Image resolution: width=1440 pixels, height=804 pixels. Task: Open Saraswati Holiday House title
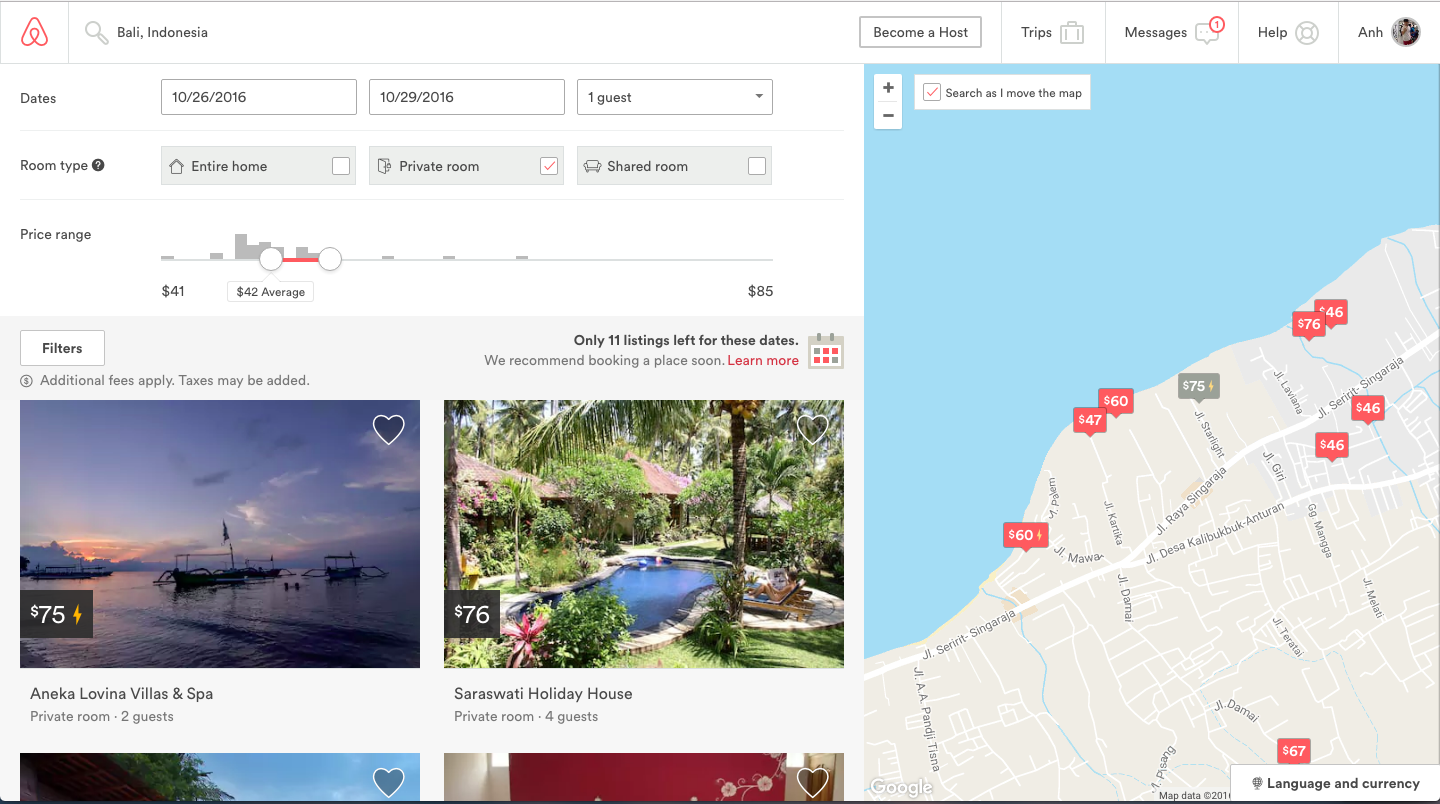pos(543,693)
